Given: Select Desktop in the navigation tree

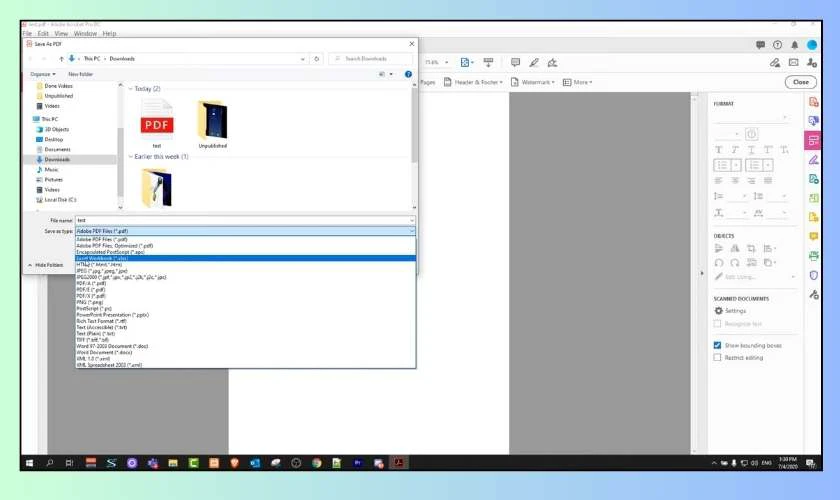Looking at the screenshot, I should (54, 139).
